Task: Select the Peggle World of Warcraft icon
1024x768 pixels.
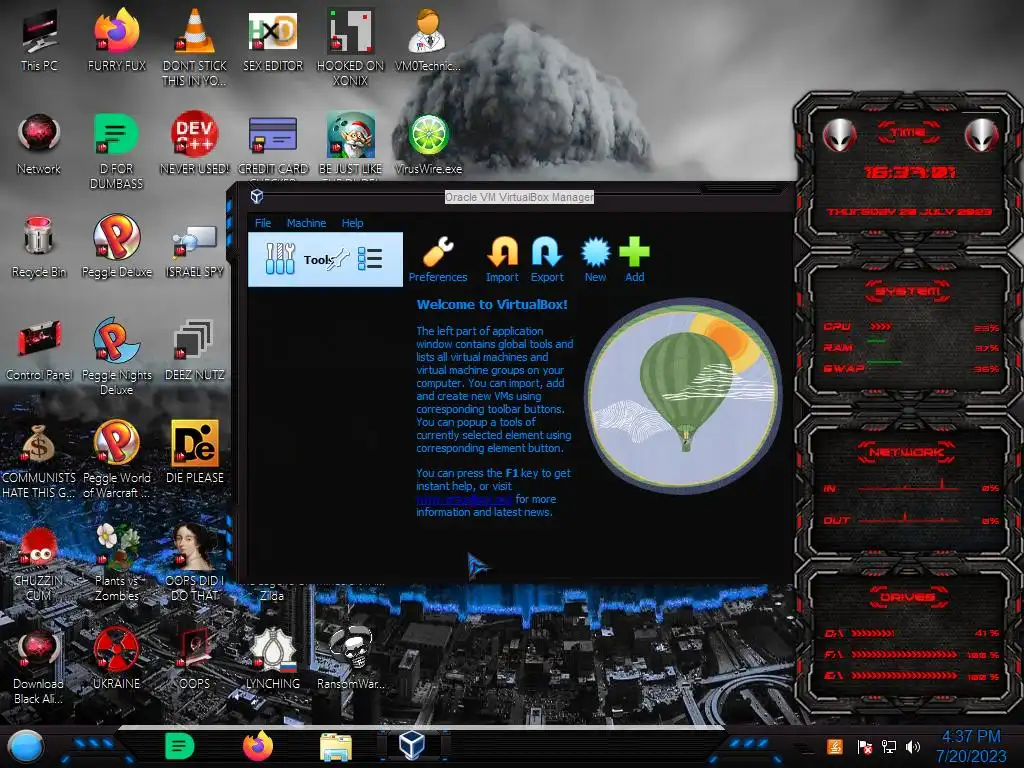Action: (116, 459)
